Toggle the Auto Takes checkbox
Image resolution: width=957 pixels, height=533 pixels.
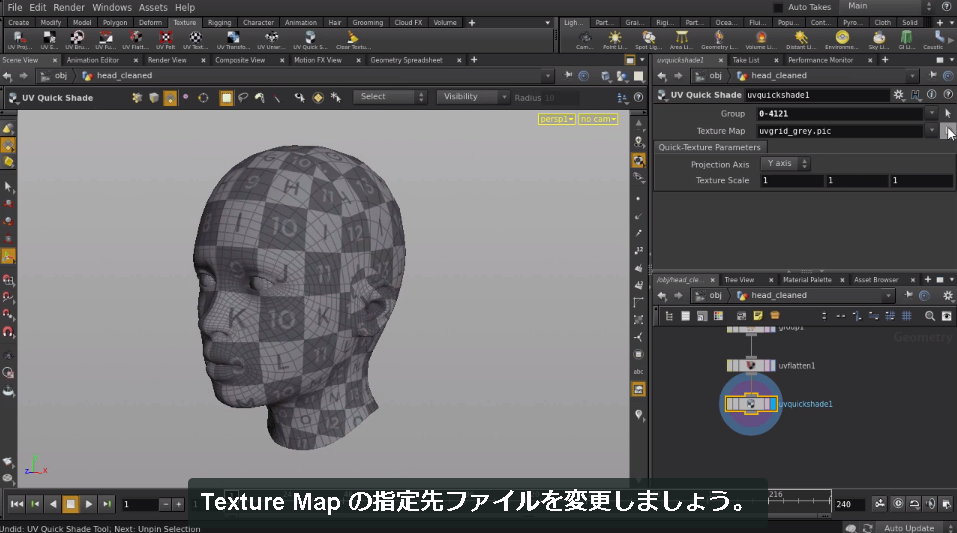click(x=778, y=7)
